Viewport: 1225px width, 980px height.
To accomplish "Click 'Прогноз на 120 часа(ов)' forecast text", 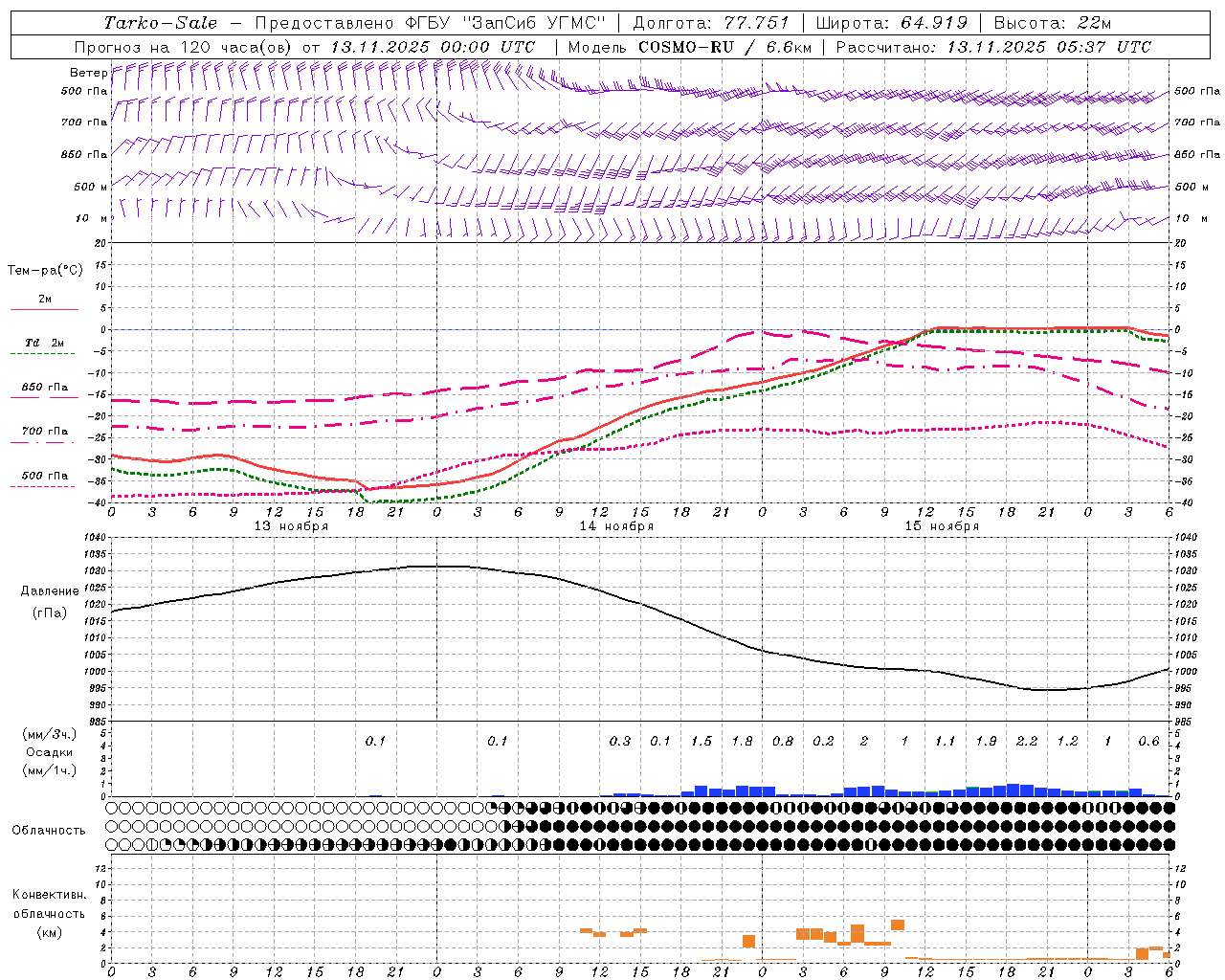I will click(x=185, y=47).
